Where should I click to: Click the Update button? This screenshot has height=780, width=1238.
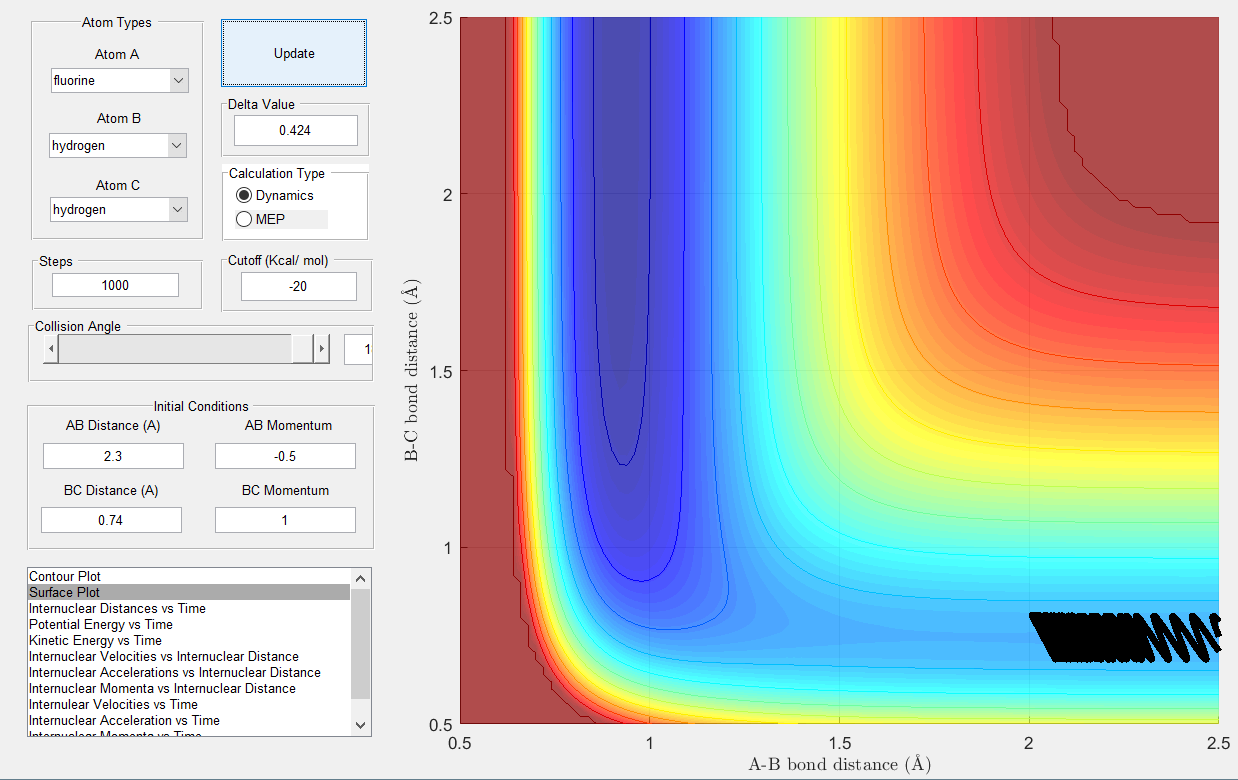tap(294, 53)
